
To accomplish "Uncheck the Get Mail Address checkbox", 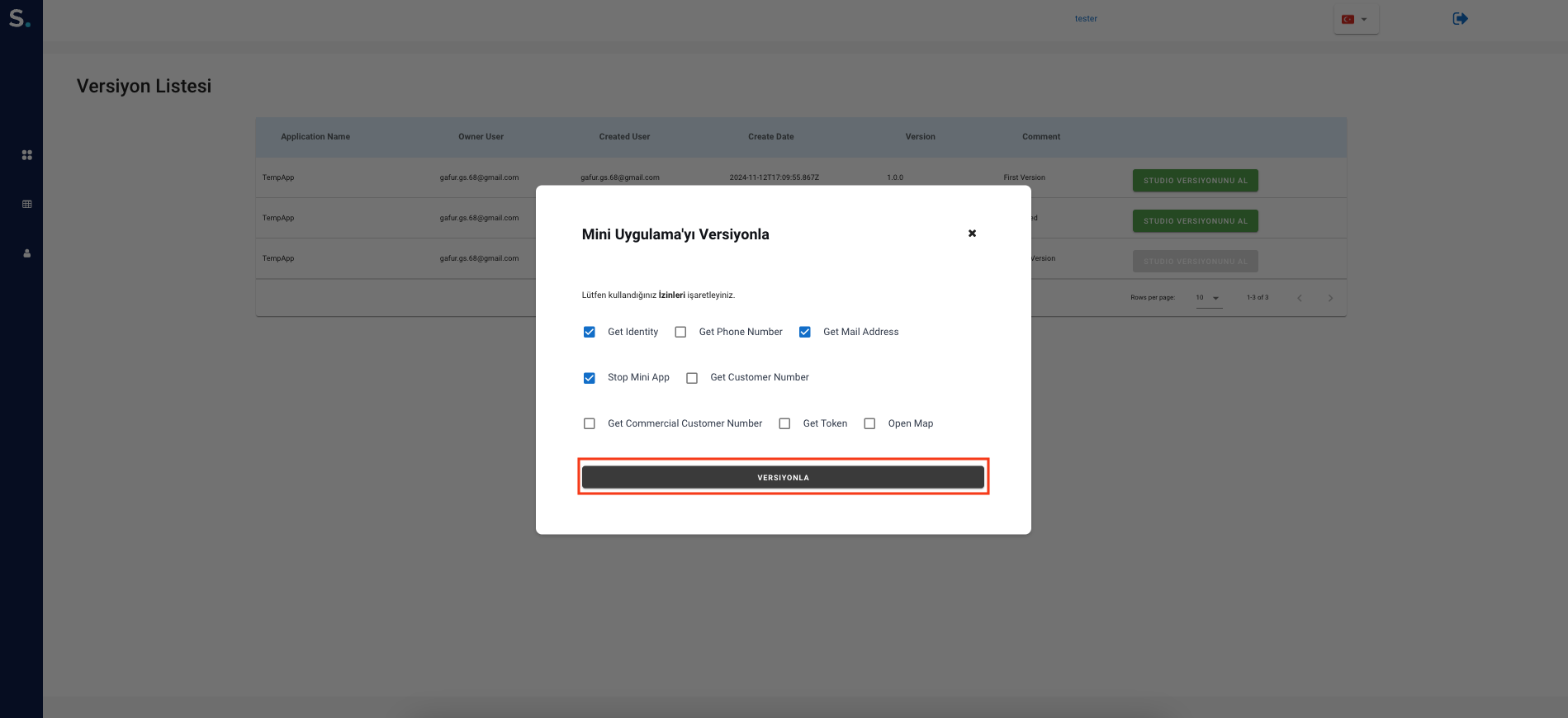I will point(805,332).
